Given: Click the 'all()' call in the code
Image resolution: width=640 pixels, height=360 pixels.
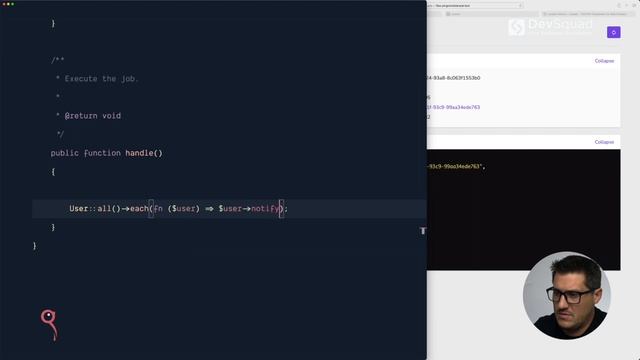Looking at the screenshot, I should pyautogui.click(x=109, y=209).
